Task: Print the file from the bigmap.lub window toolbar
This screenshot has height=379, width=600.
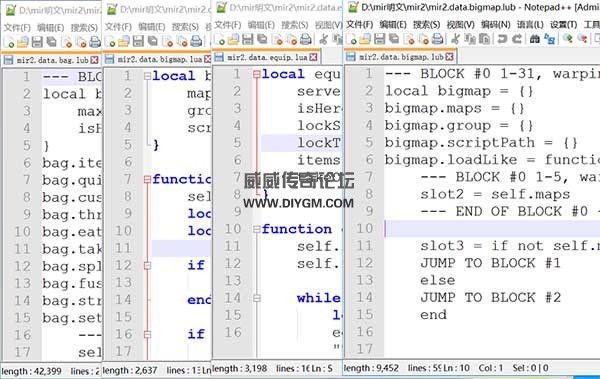Action: coord(437,39)
